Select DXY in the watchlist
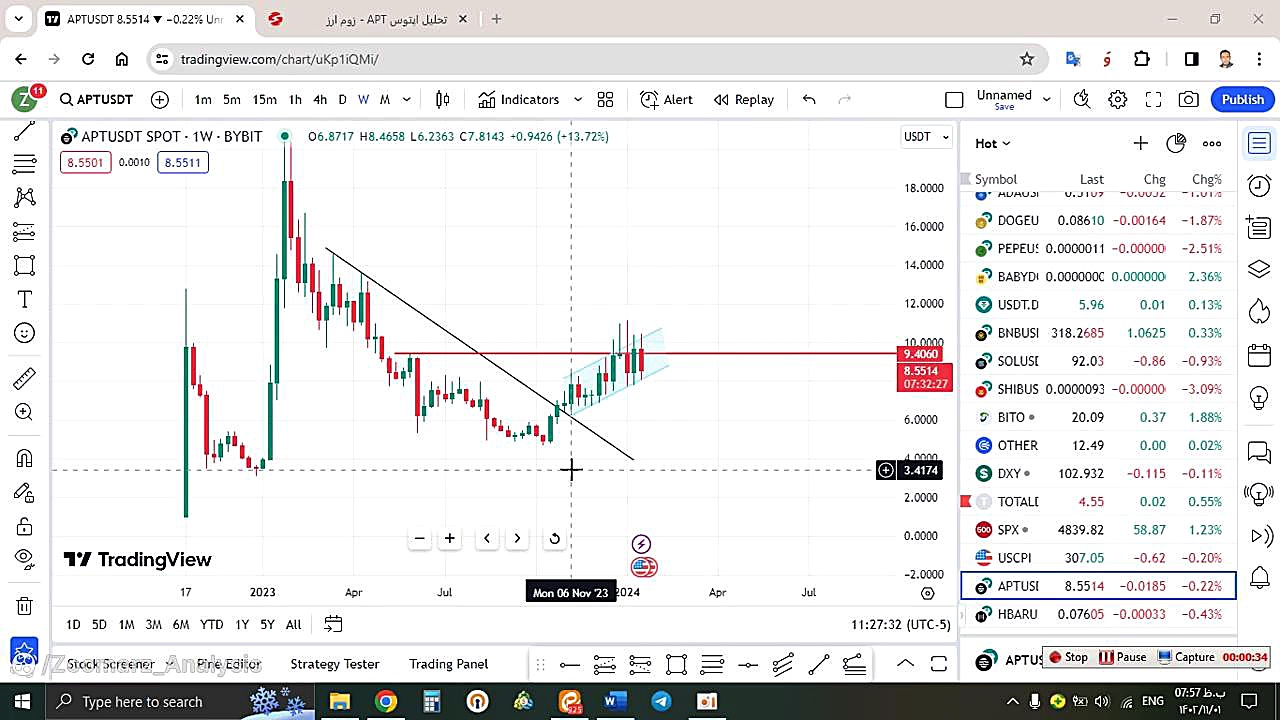The height and width of the screenshot is (720, 1280). 1098,473
